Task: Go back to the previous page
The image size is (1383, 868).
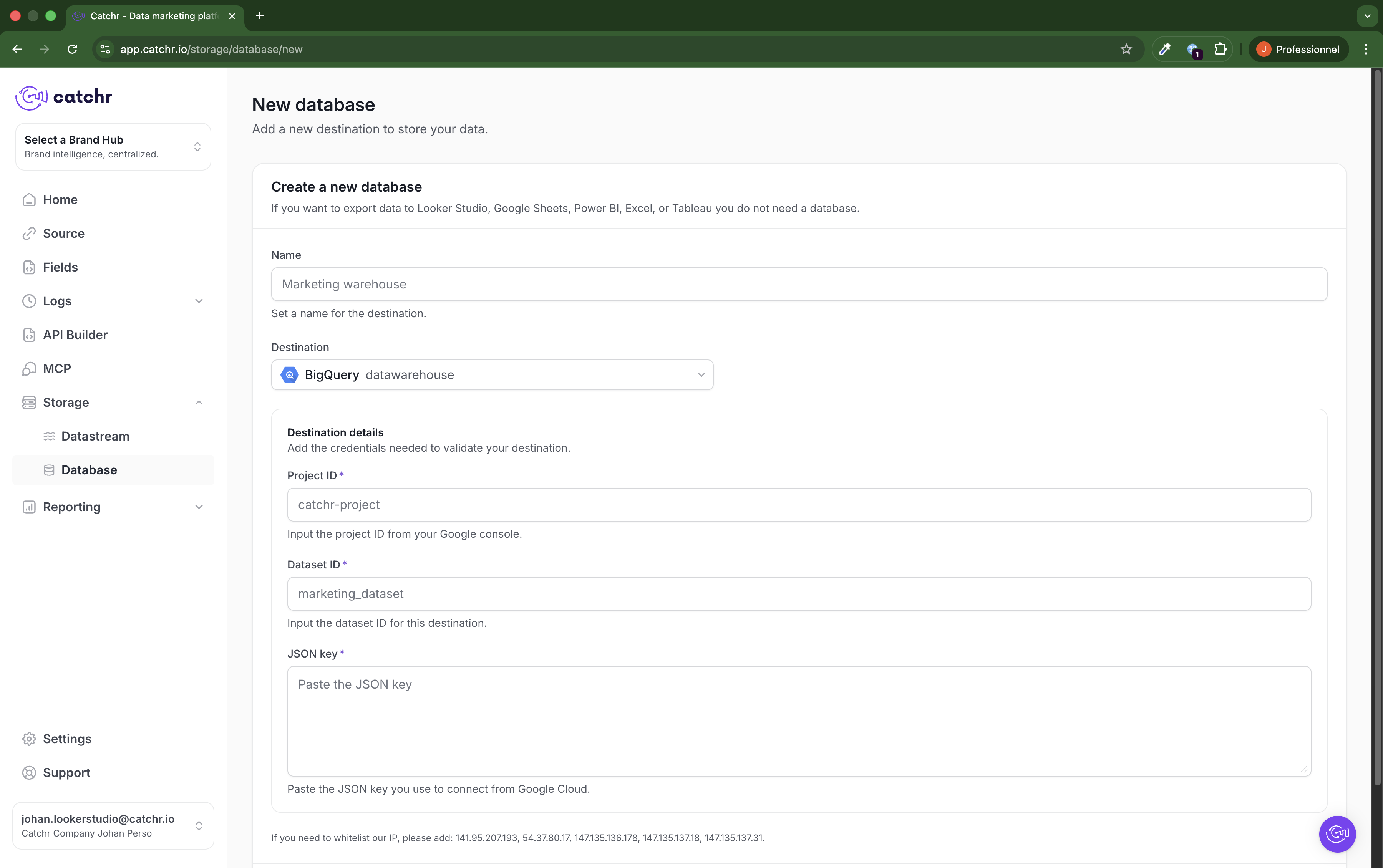Action: coord(17,50)
